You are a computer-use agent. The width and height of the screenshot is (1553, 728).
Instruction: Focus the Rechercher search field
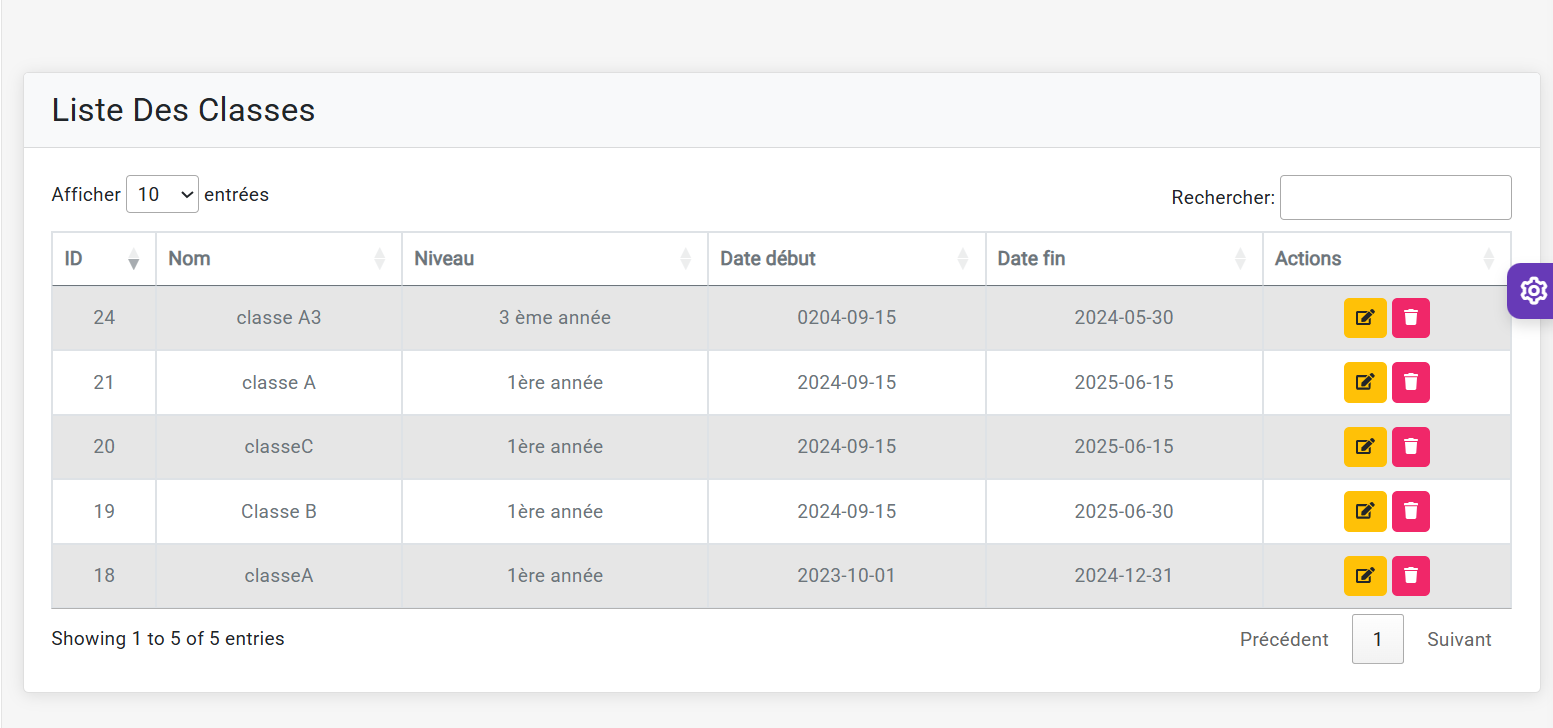tap(1395, 198)
